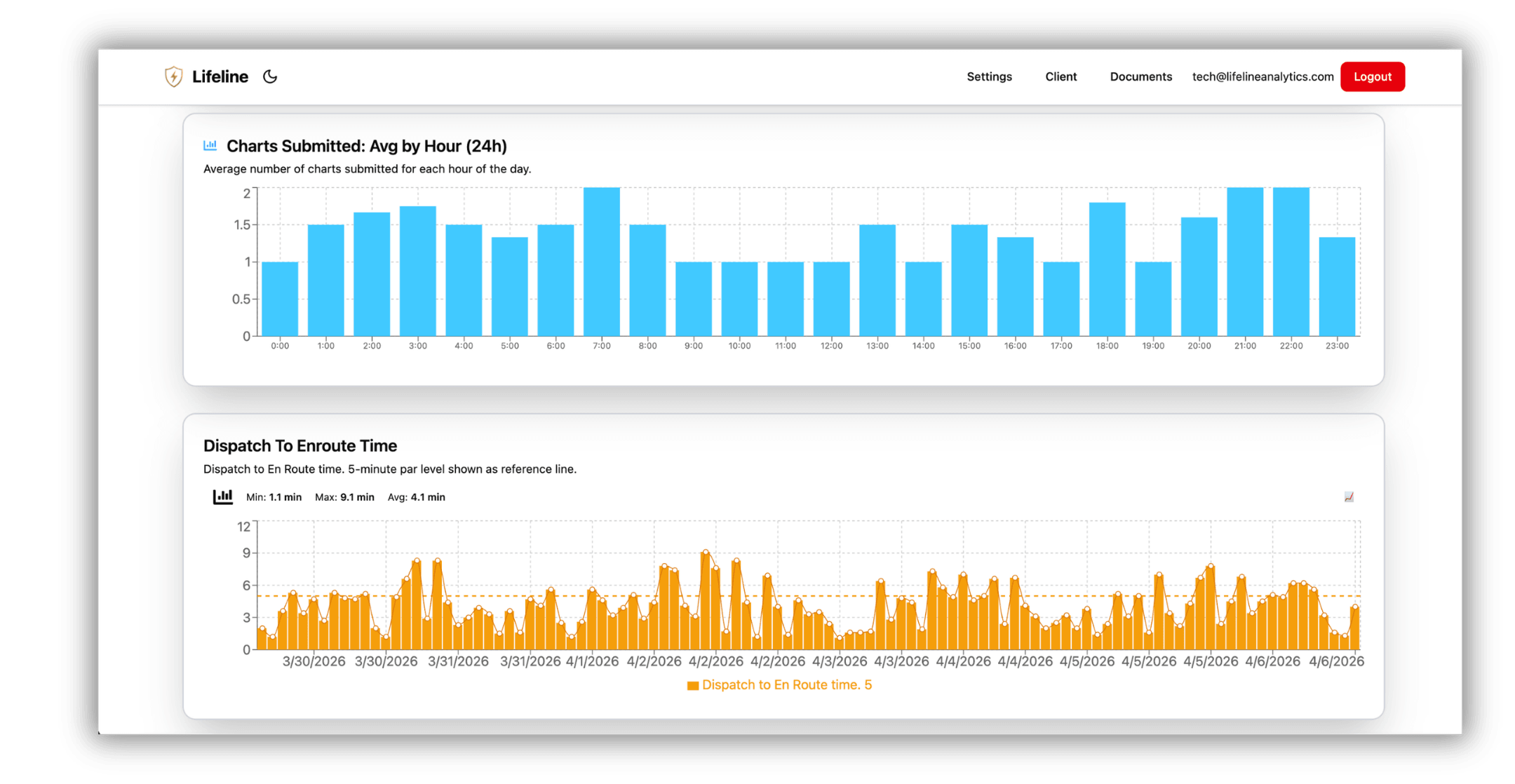Open the trend line view icon on Dispatch chart

pyautogui.click(x=1349, y=496)
